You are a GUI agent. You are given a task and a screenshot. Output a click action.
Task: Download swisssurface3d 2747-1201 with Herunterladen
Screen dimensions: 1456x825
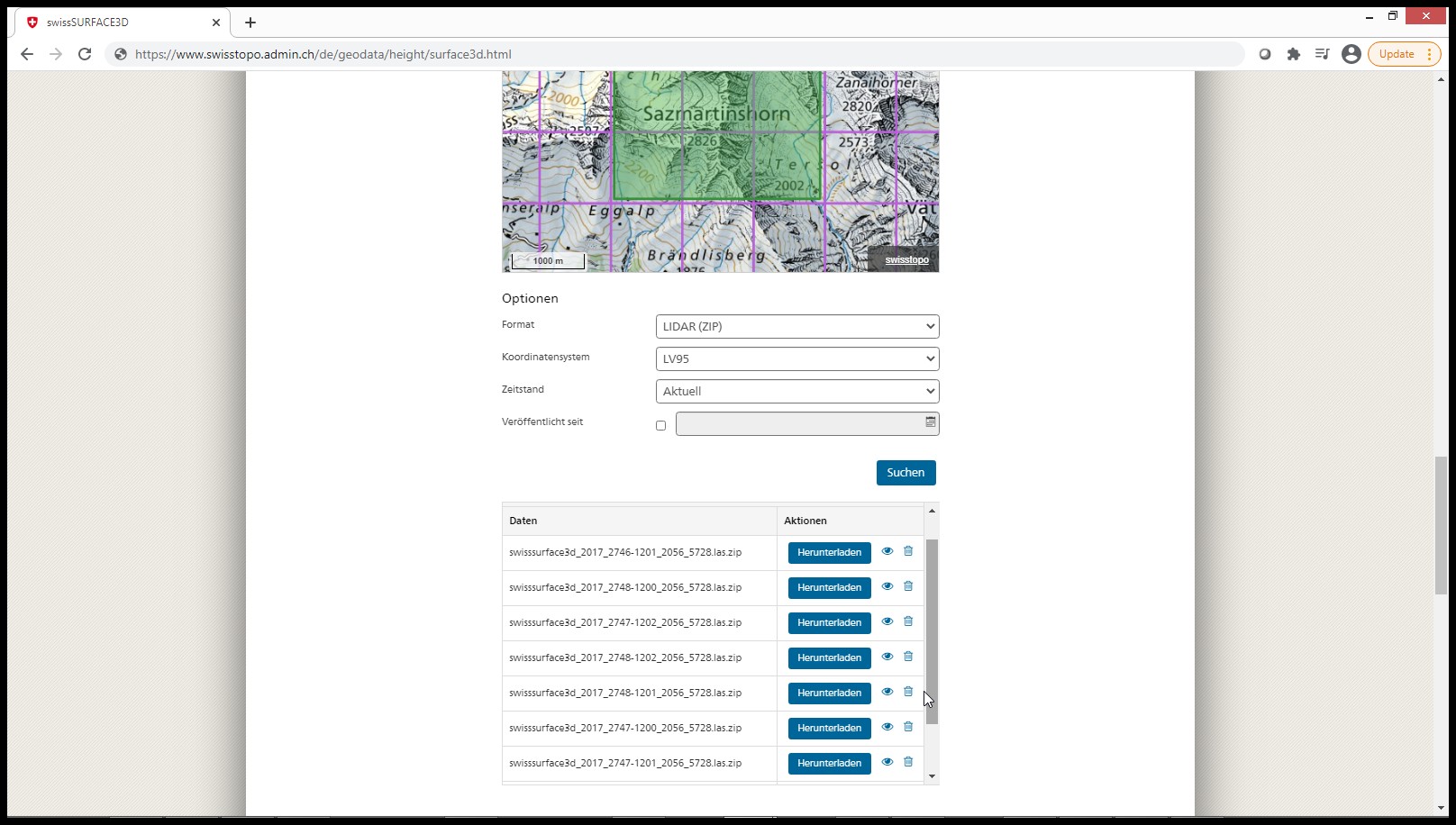point(829,764)
